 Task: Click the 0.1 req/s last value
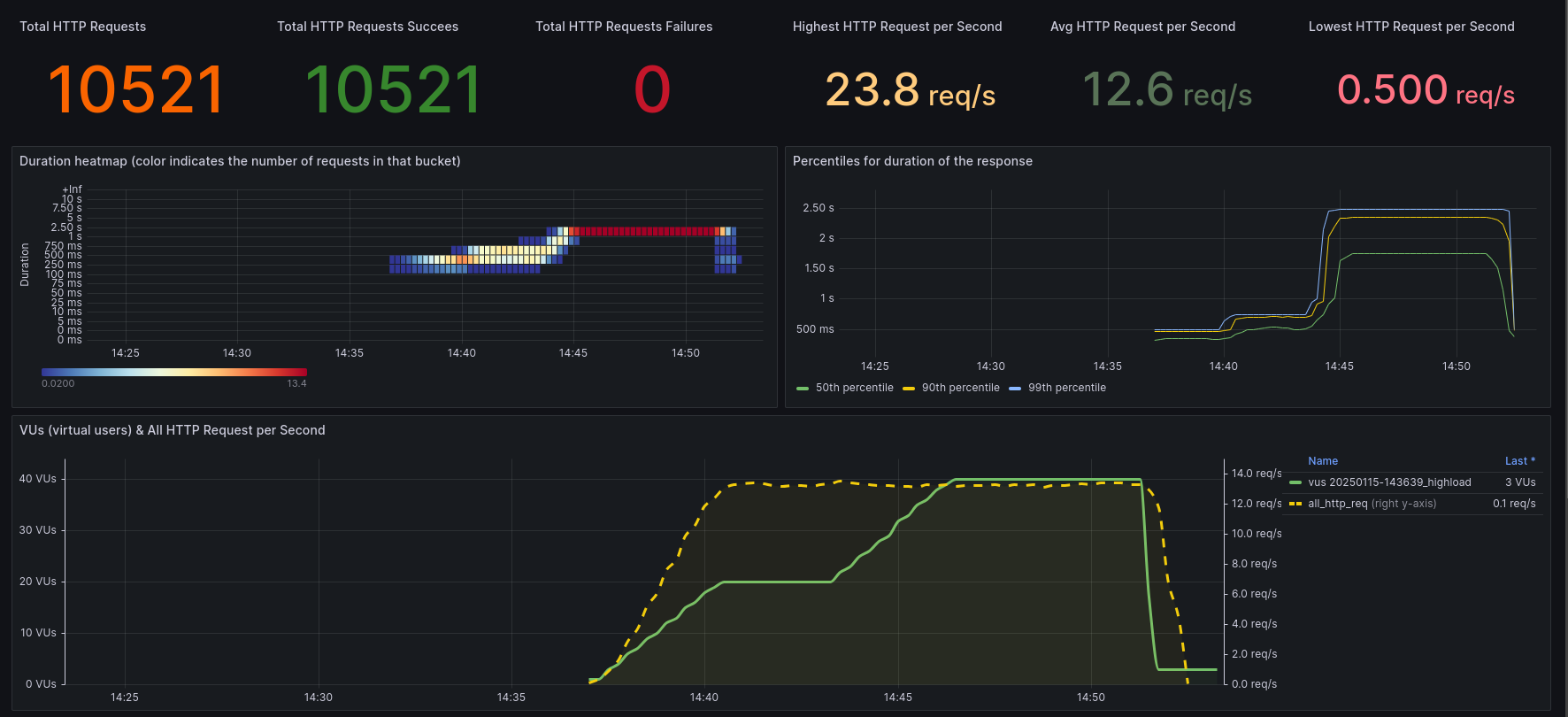tap(1514, 504)
